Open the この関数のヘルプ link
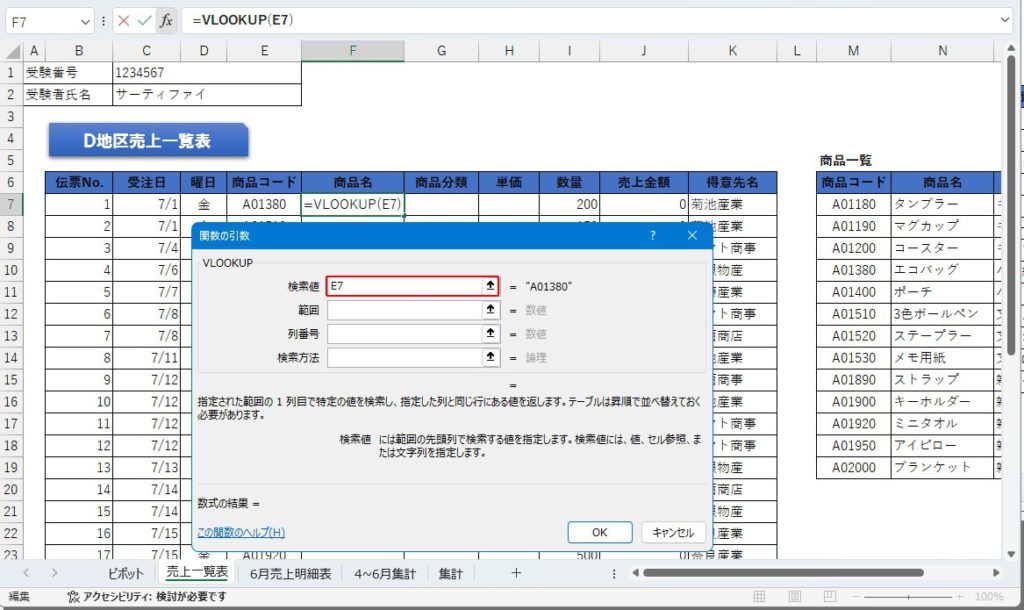Image resolution: width=1024 pixels, height=610 pixels. tap(241, 532)
